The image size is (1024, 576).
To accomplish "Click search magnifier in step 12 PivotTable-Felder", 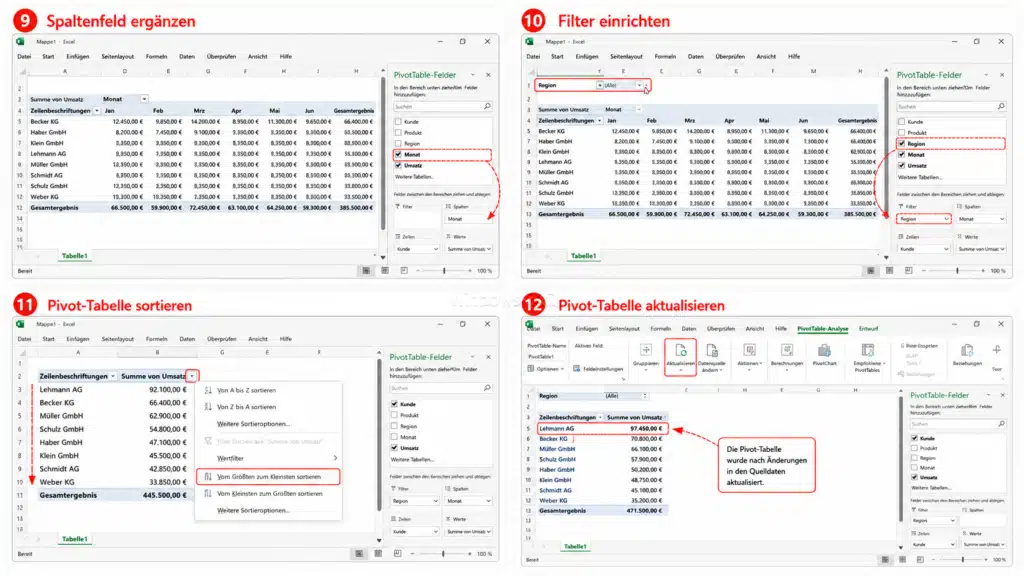I will pos(1001,424).
